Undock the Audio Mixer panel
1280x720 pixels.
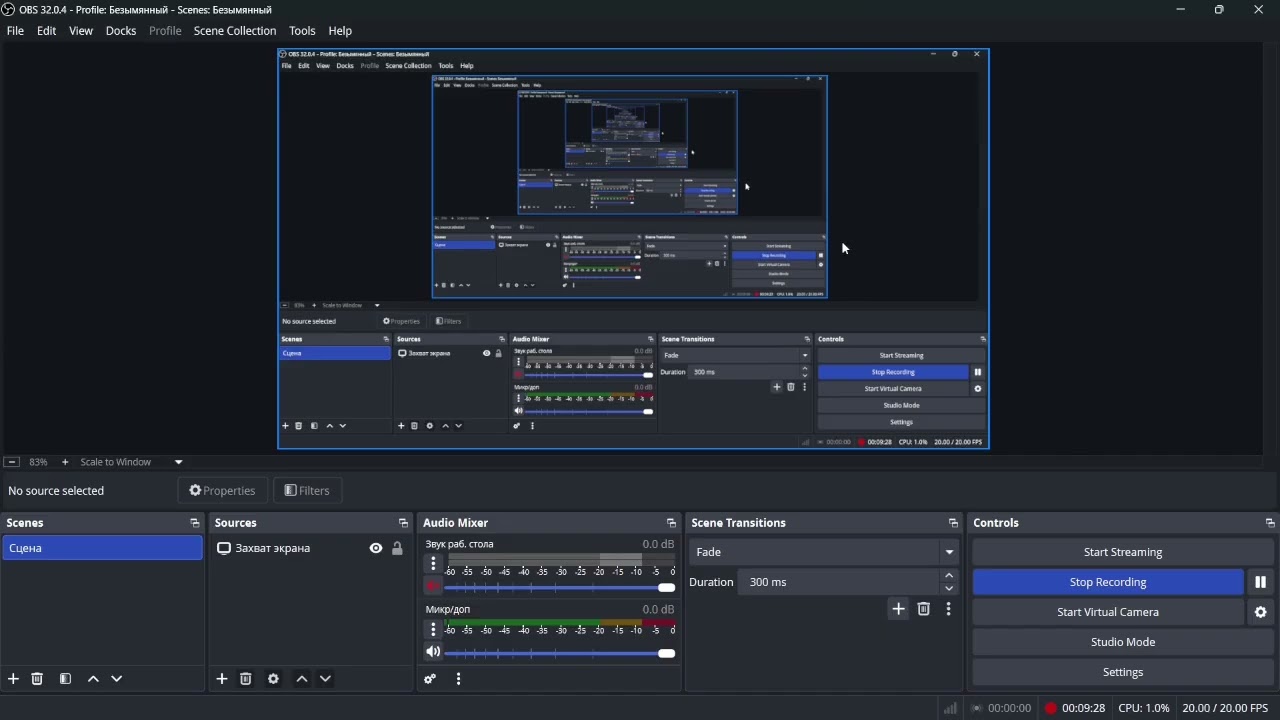pos(671,524)
